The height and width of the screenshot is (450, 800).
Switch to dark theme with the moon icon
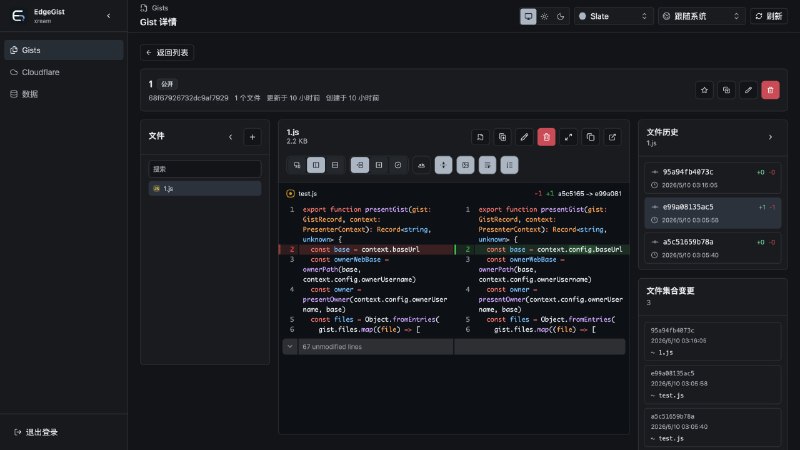coord(560,16)
